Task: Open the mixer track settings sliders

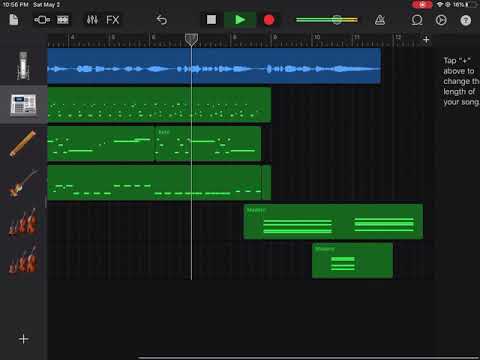Action: coord(92,20)
